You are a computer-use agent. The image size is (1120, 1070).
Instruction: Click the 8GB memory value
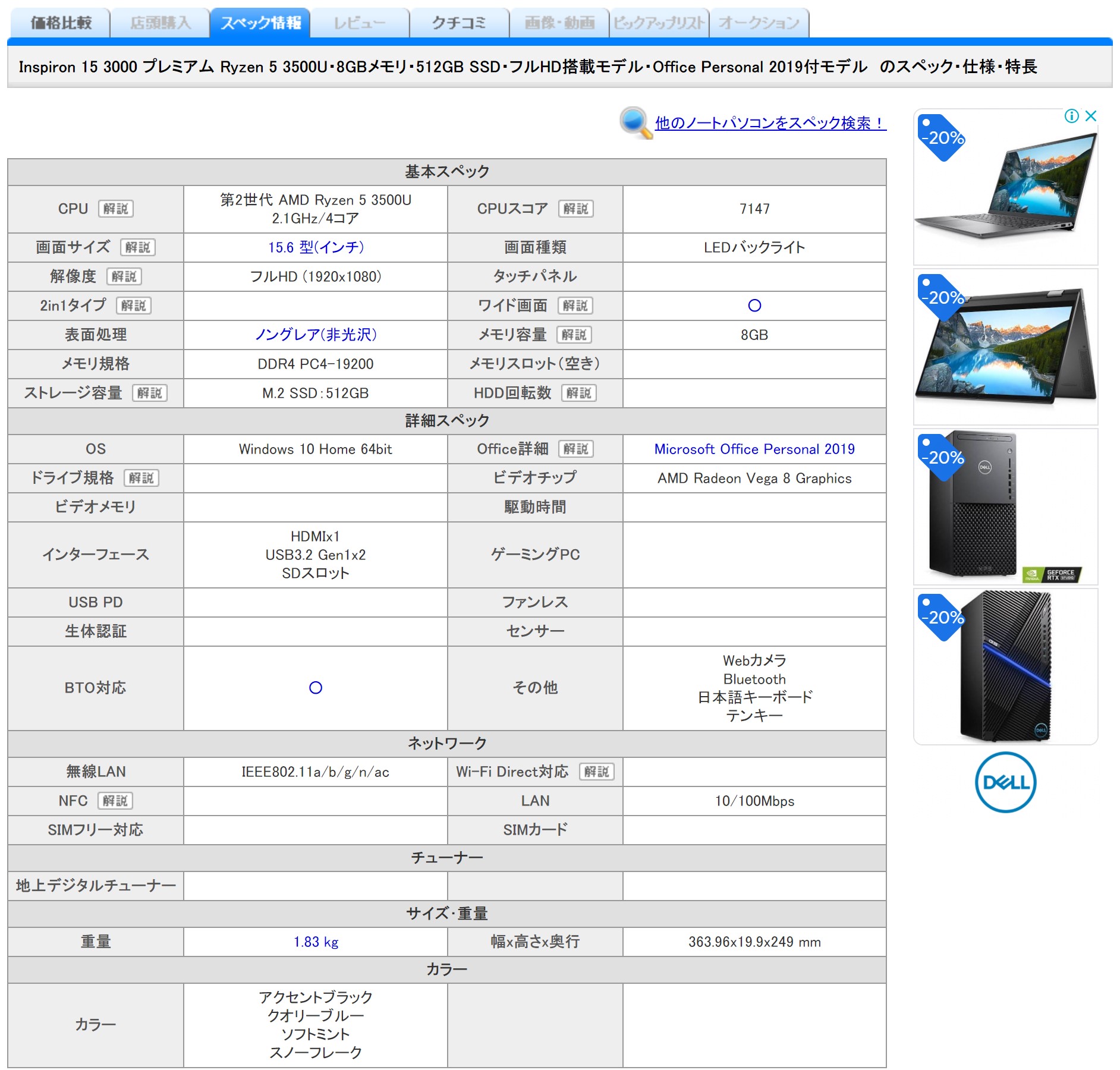click(x=754, y=335)
